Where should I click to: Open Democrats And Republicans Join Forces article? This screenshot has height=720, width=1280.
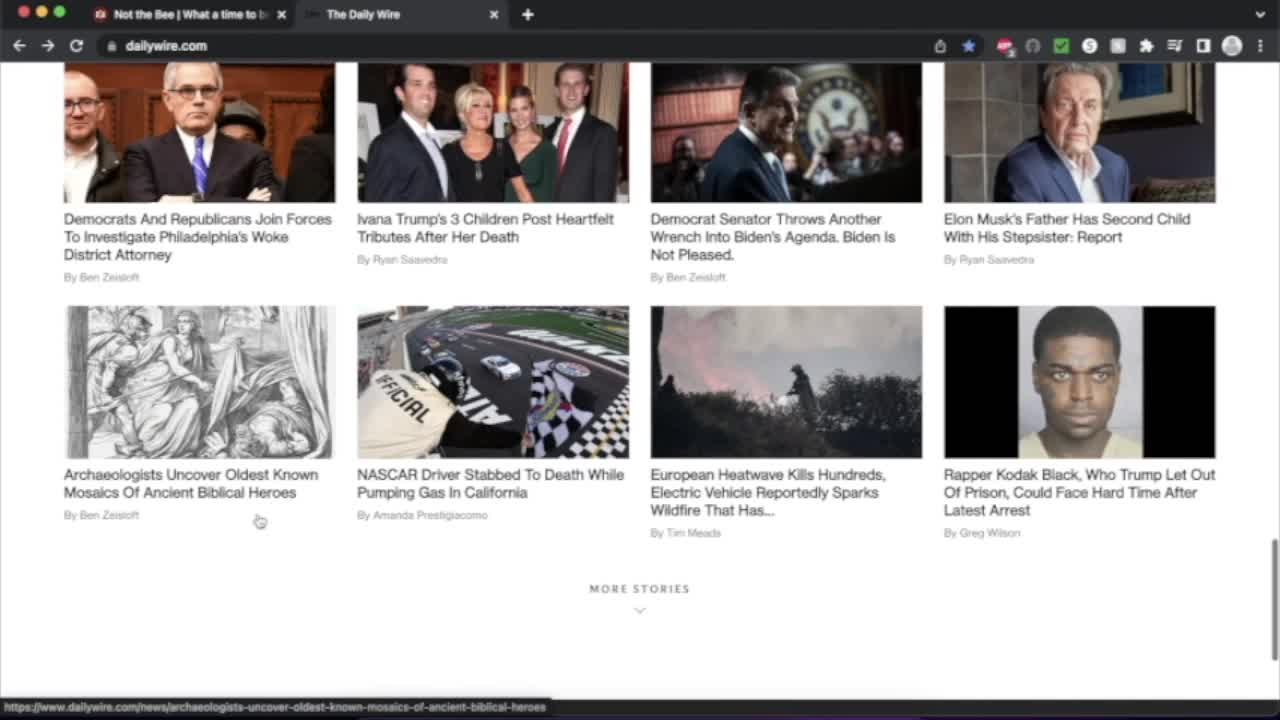(x=197, y=237)
